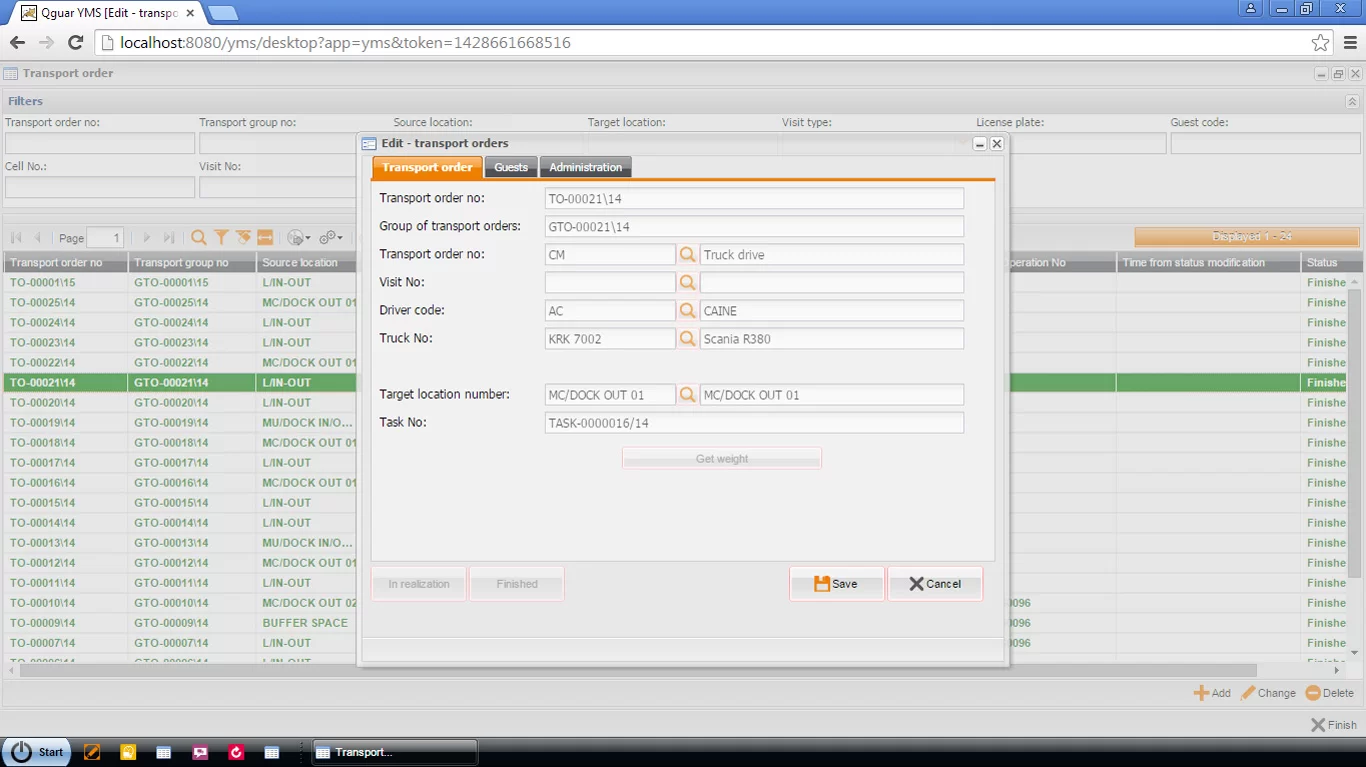Minimize the Edit transport orders dialog

979,143
